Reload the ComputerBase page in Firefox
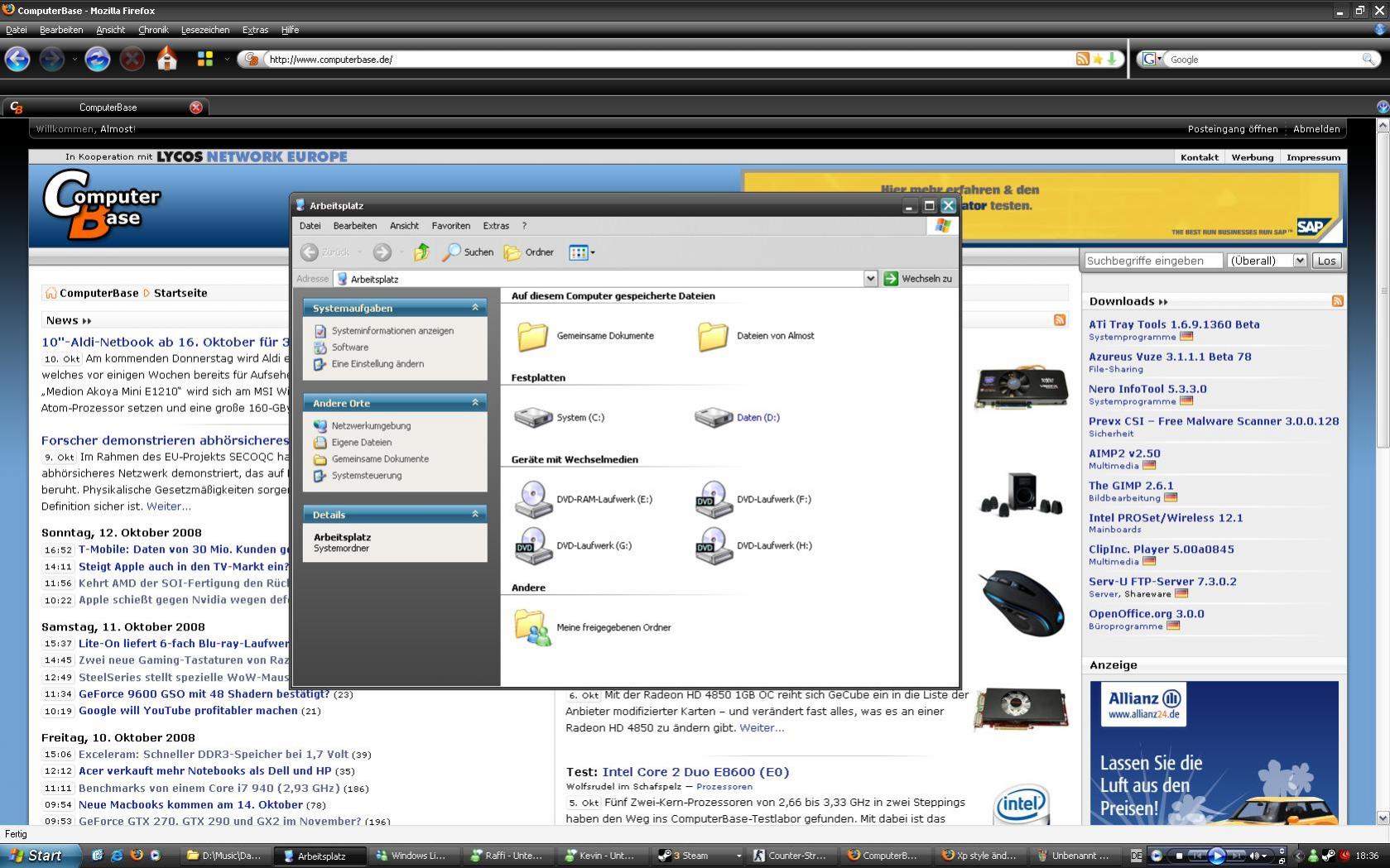This screenshot has width=1390, height=868. [97, 59]
